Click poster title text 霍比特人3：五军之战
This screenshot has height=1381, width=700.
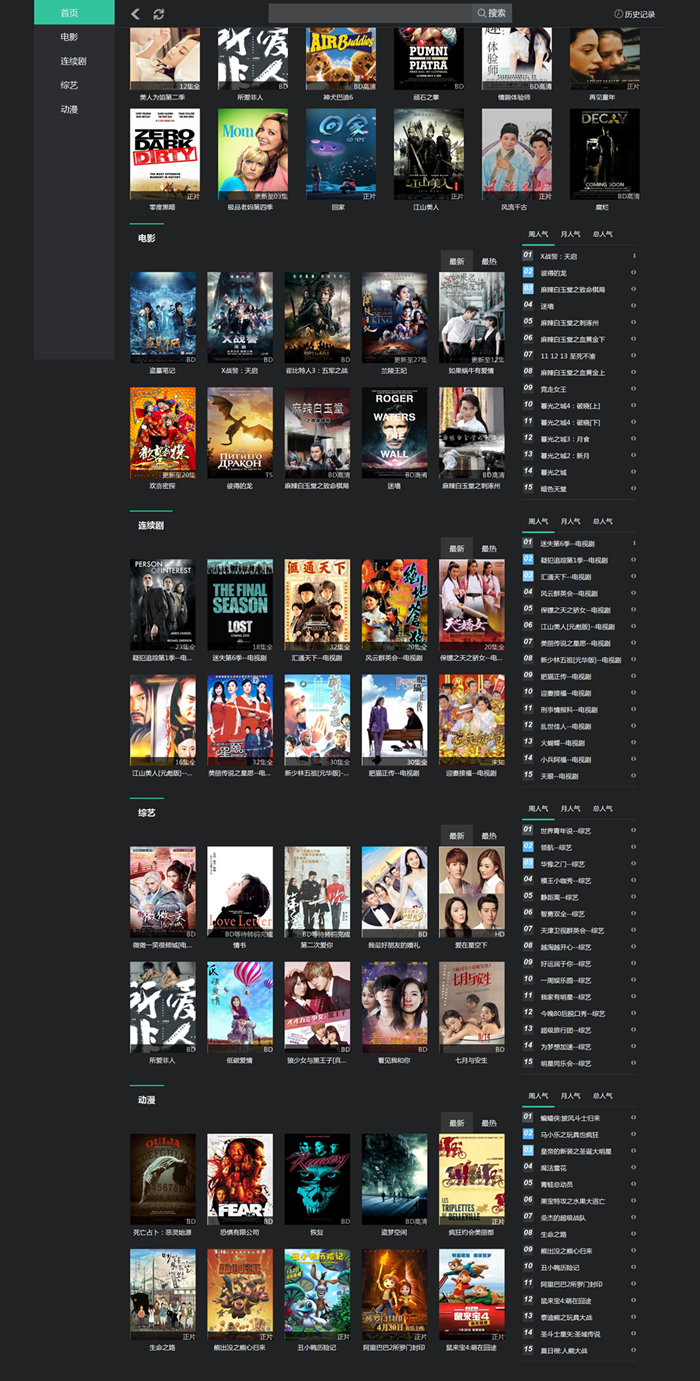[x=317, y=370]
